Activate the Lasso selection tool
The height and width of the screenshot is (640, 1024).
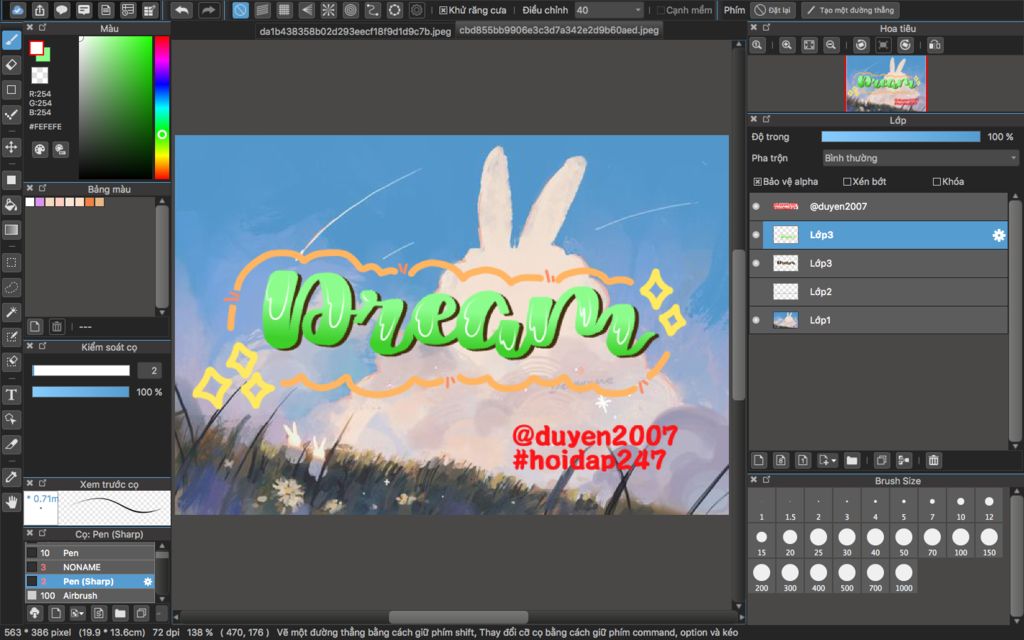(x=11, y=287)
